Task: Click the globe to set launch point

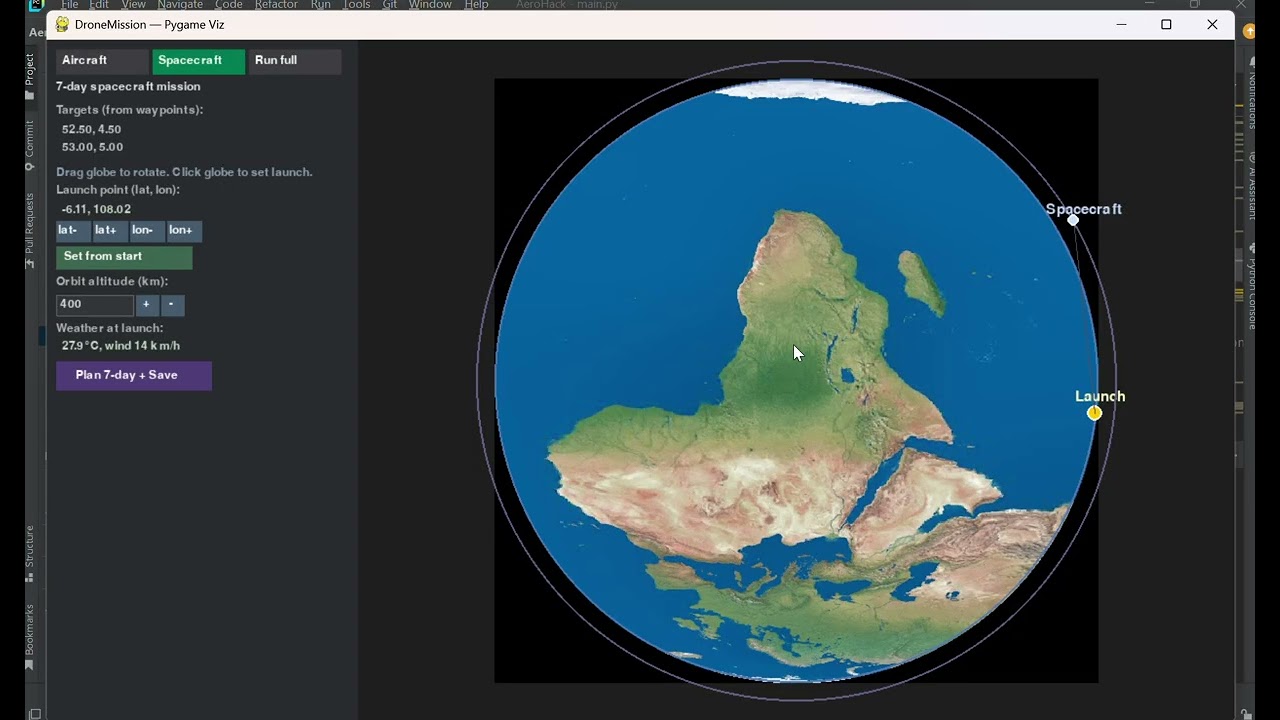Action: coord(796,380)
